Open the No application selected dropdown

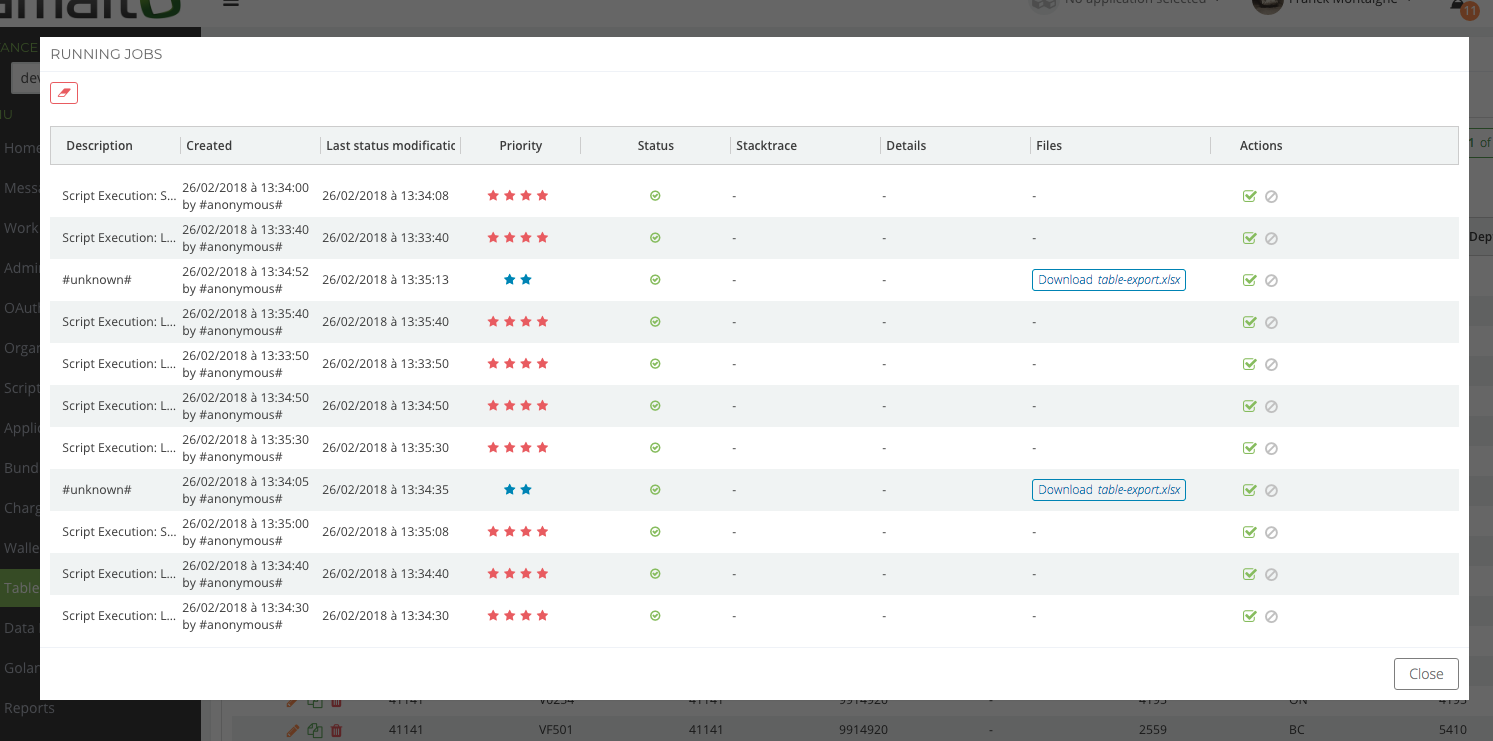tap(1136, 3)
